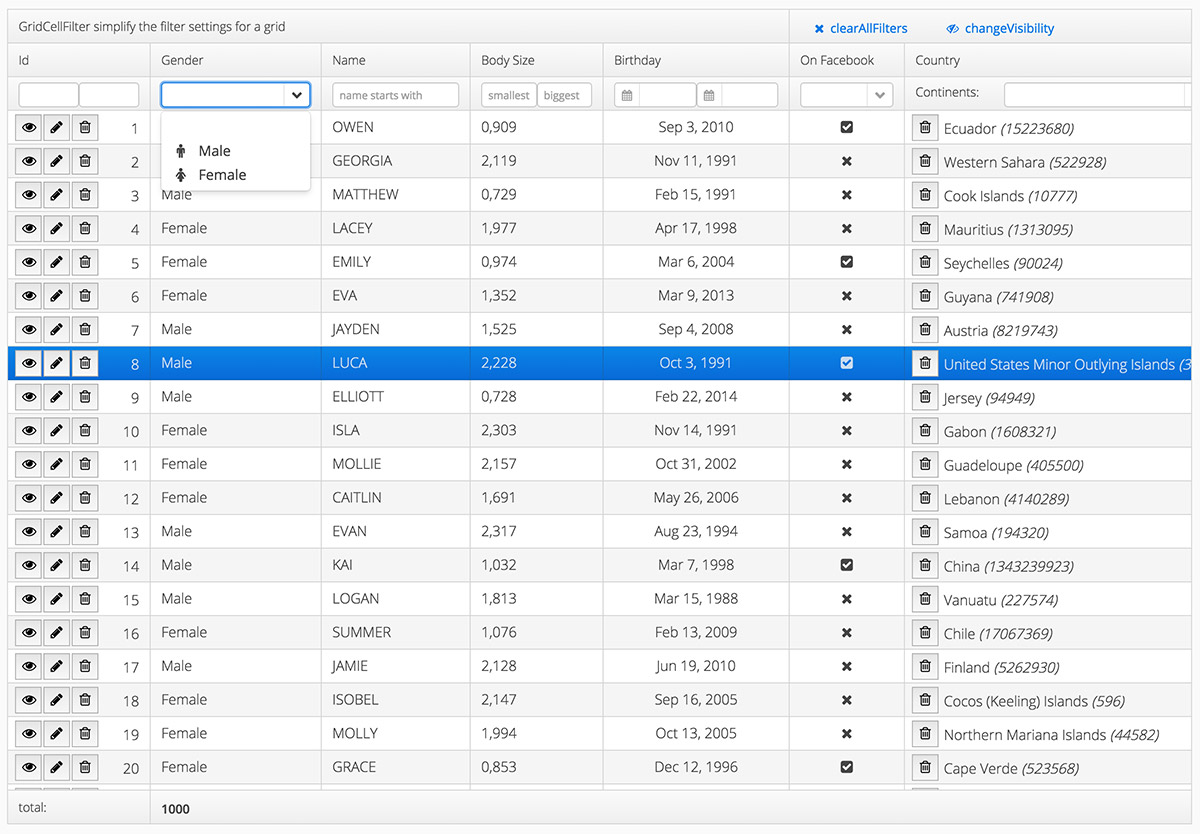Image resolution: width=1200 pixels, height=834 pixels.
Task: Click the pencil icon for row 12
Action: (57, 498)
